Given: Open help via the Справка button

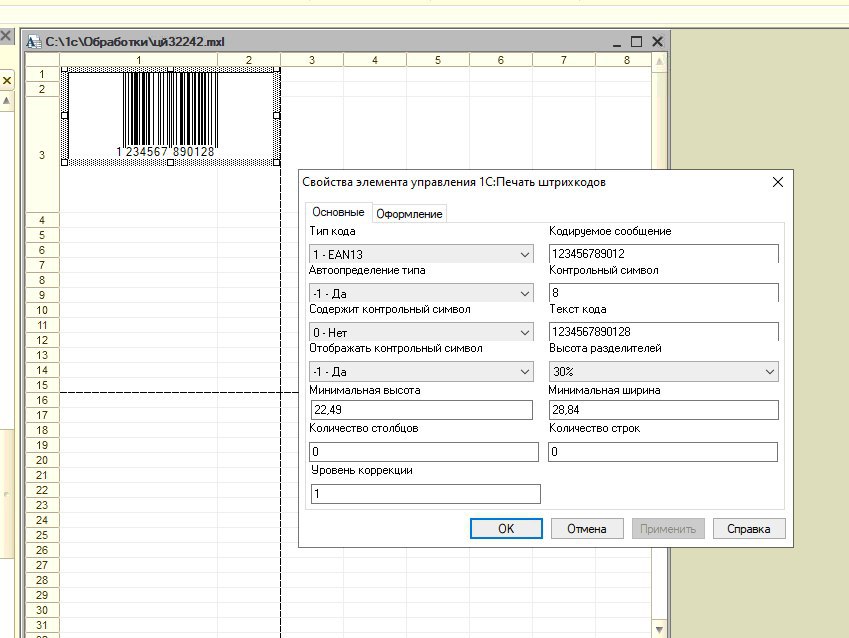Looking at the screenshot, I should tap(749, 529).
